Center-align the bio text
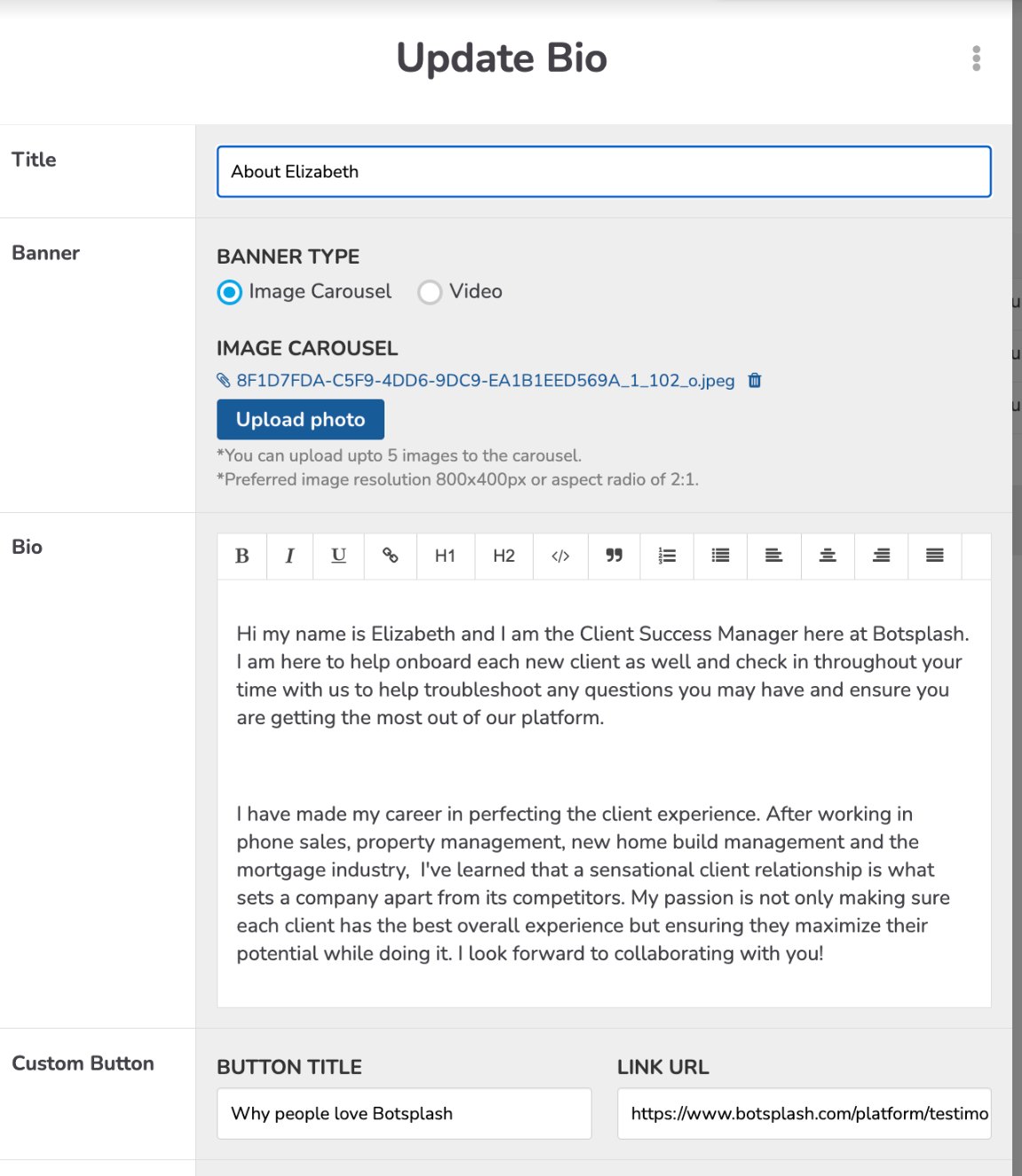This screenshot has height=1176, width=1022. click(x=828, y=556)
